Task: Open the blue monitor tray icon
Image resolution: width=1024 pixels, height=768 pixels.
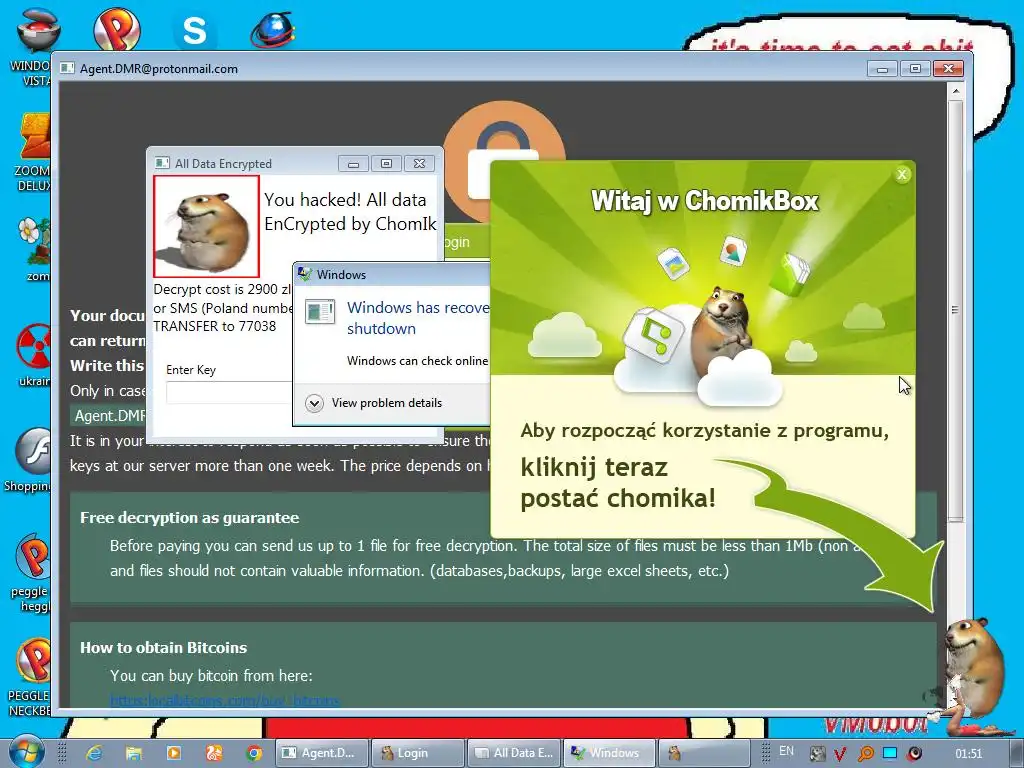Action: pos(889,754)
